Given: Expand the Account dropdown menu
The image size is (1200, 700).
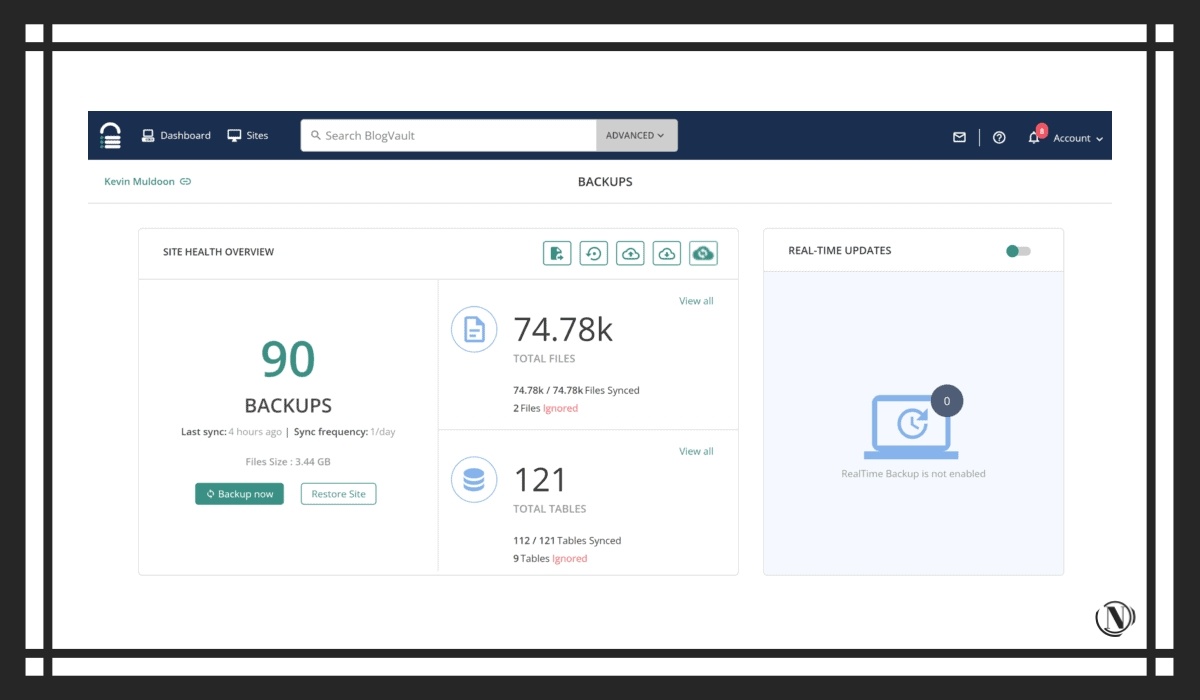Looking at the screenshot, I should pos(1078,138).
